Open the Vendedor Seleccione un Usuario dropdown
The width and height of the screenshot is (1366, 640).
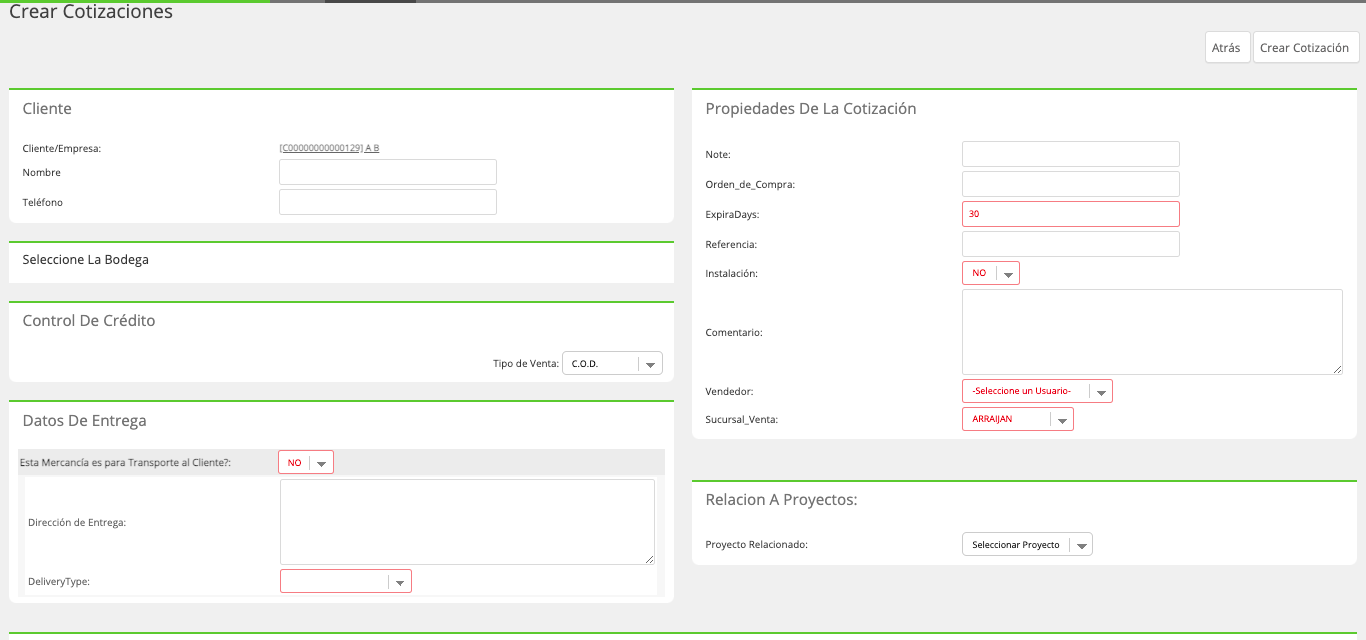(x=1037, y=391)
